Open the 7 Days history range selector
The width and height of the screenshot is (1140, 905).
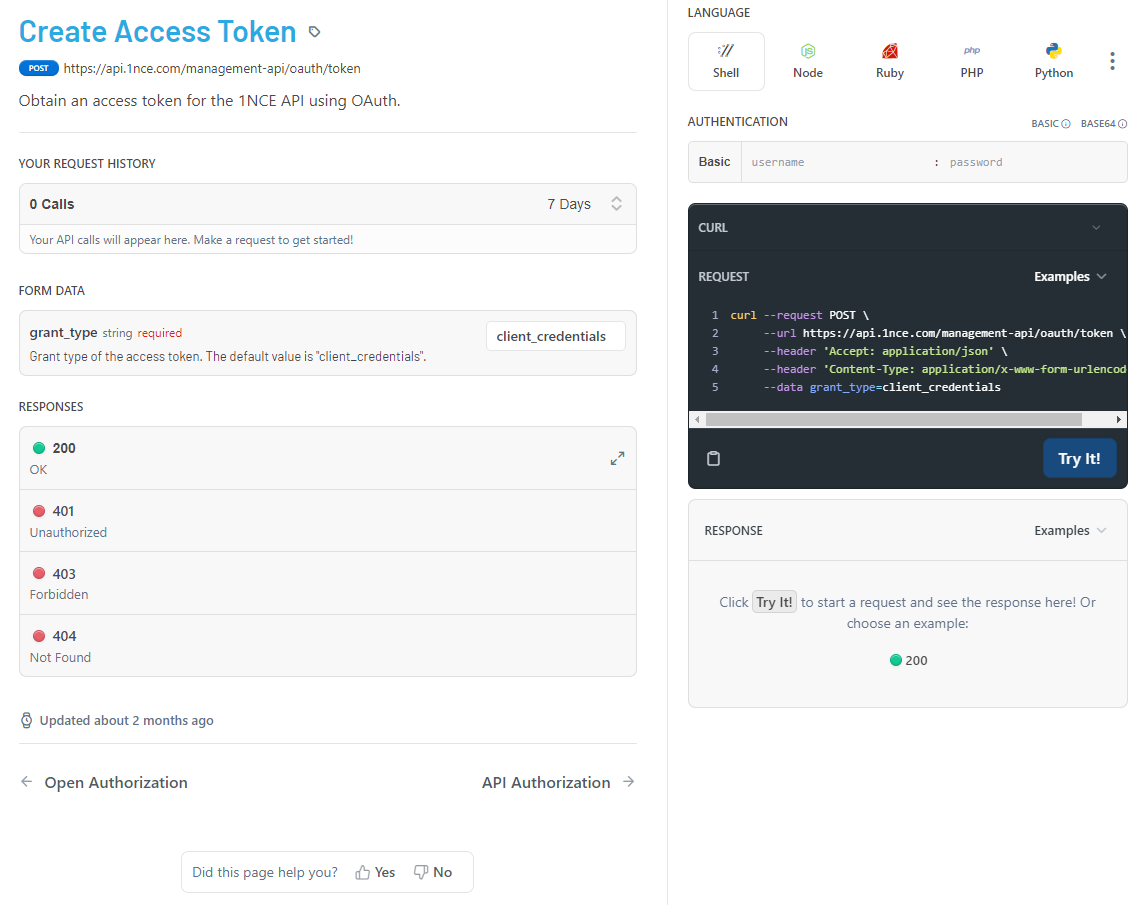tap(585, 204)
